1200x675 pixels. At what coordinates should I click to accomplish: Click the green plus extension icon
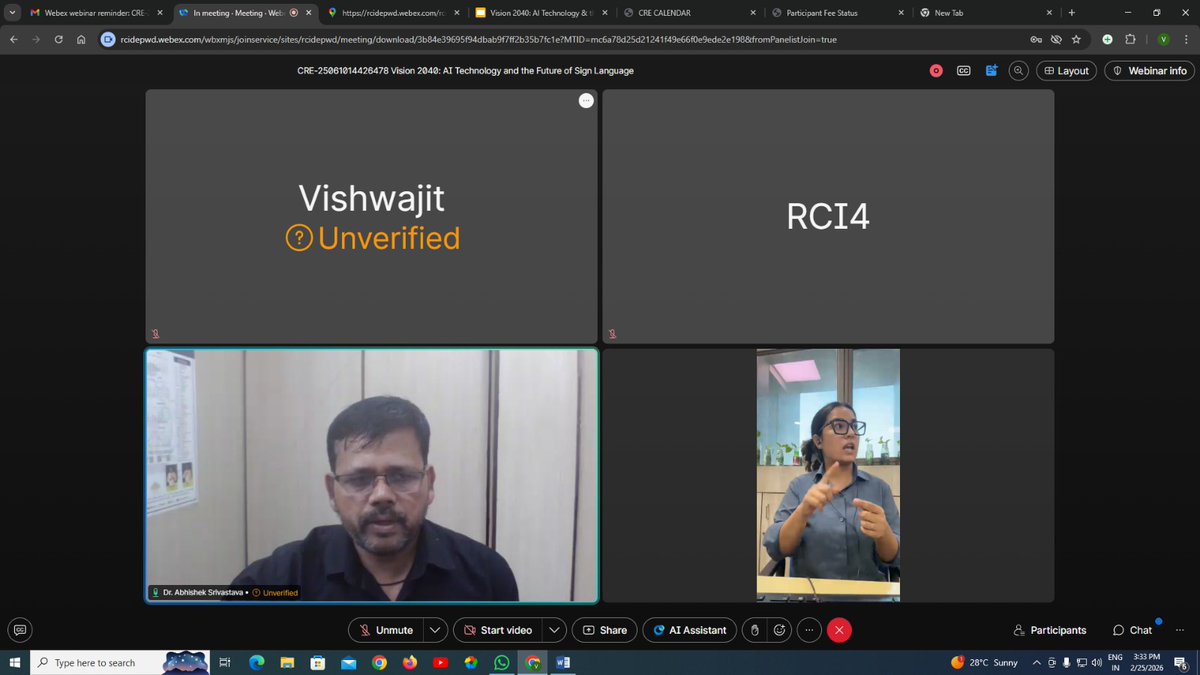pyautogui.click(x=1107, y=39)
